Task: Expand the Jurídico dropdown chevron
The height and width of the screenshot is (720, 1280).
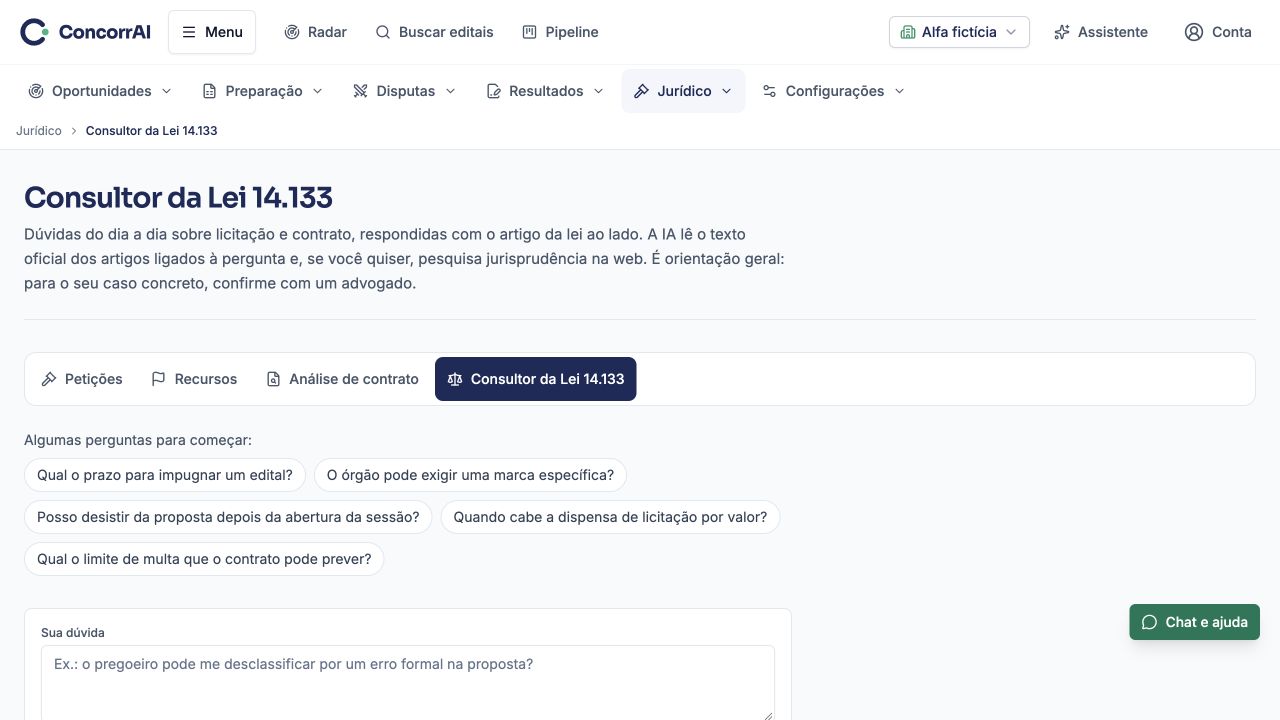Action: click(x=726, y=91)
